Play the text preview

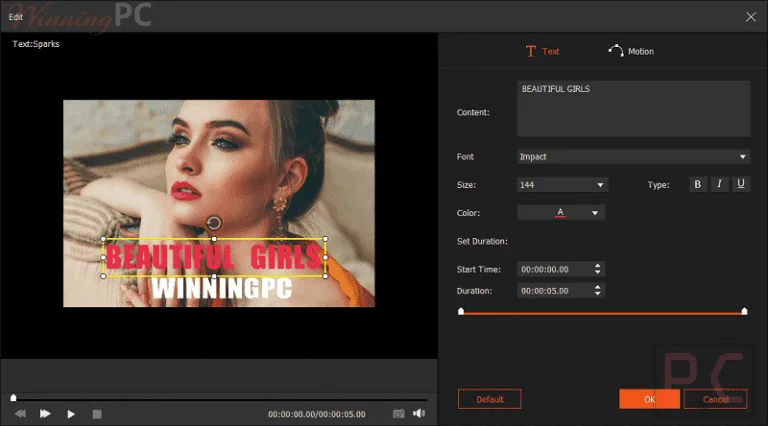tap(71, 414)
